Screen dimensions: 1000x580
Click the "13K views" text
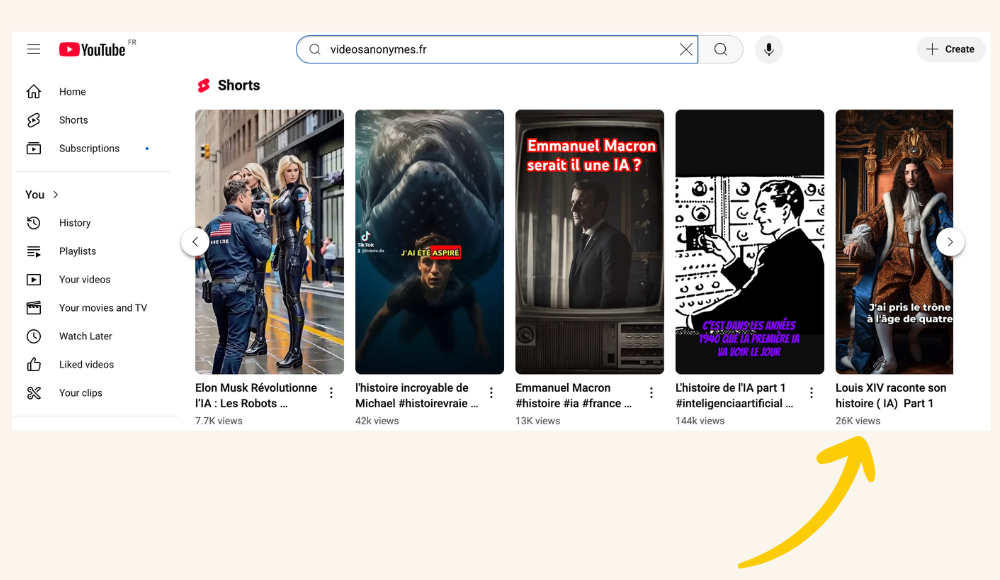pyautogui.click(x=538, y=421)
